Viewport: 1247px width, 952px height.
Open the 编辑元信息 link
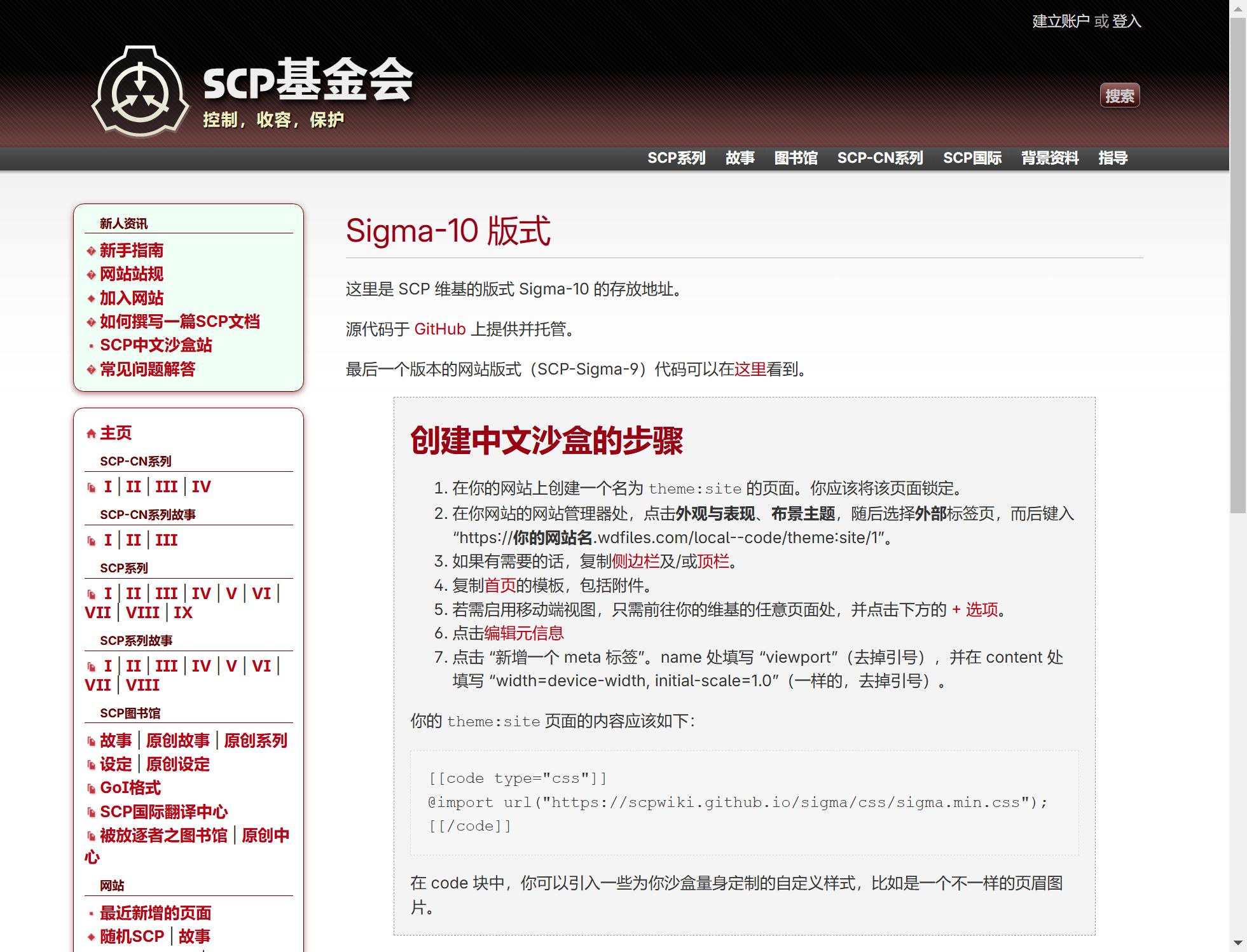(524, 633)
